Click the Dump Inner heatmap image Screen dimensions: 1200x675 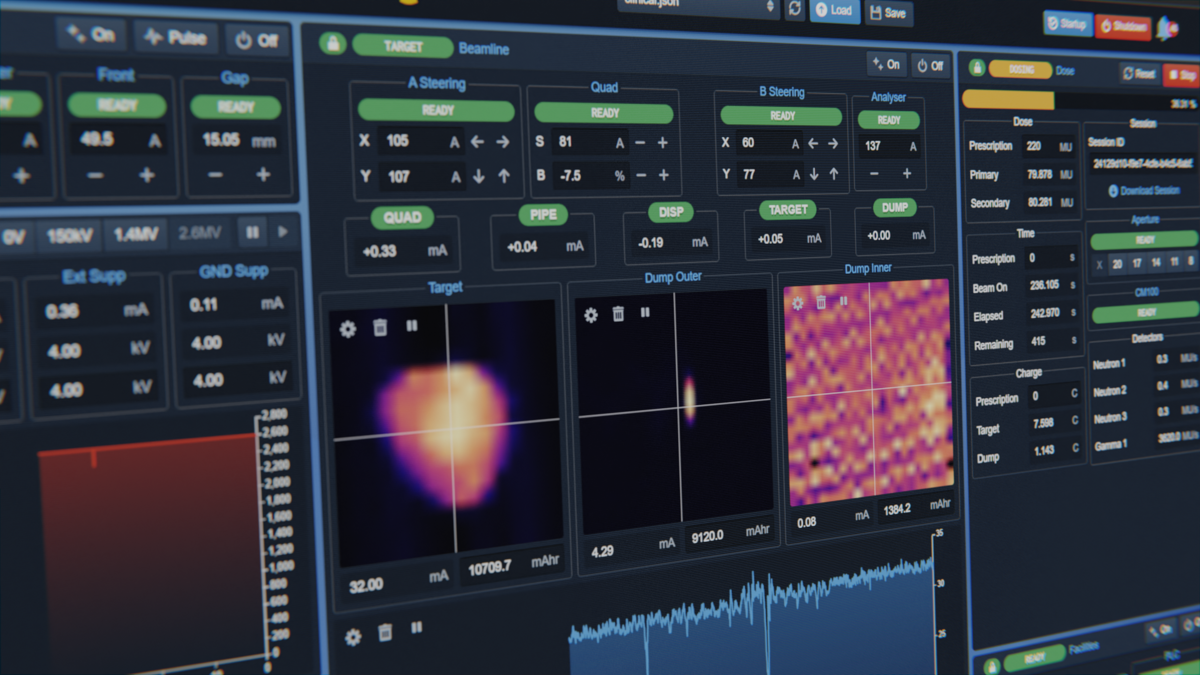click(867, 391)
